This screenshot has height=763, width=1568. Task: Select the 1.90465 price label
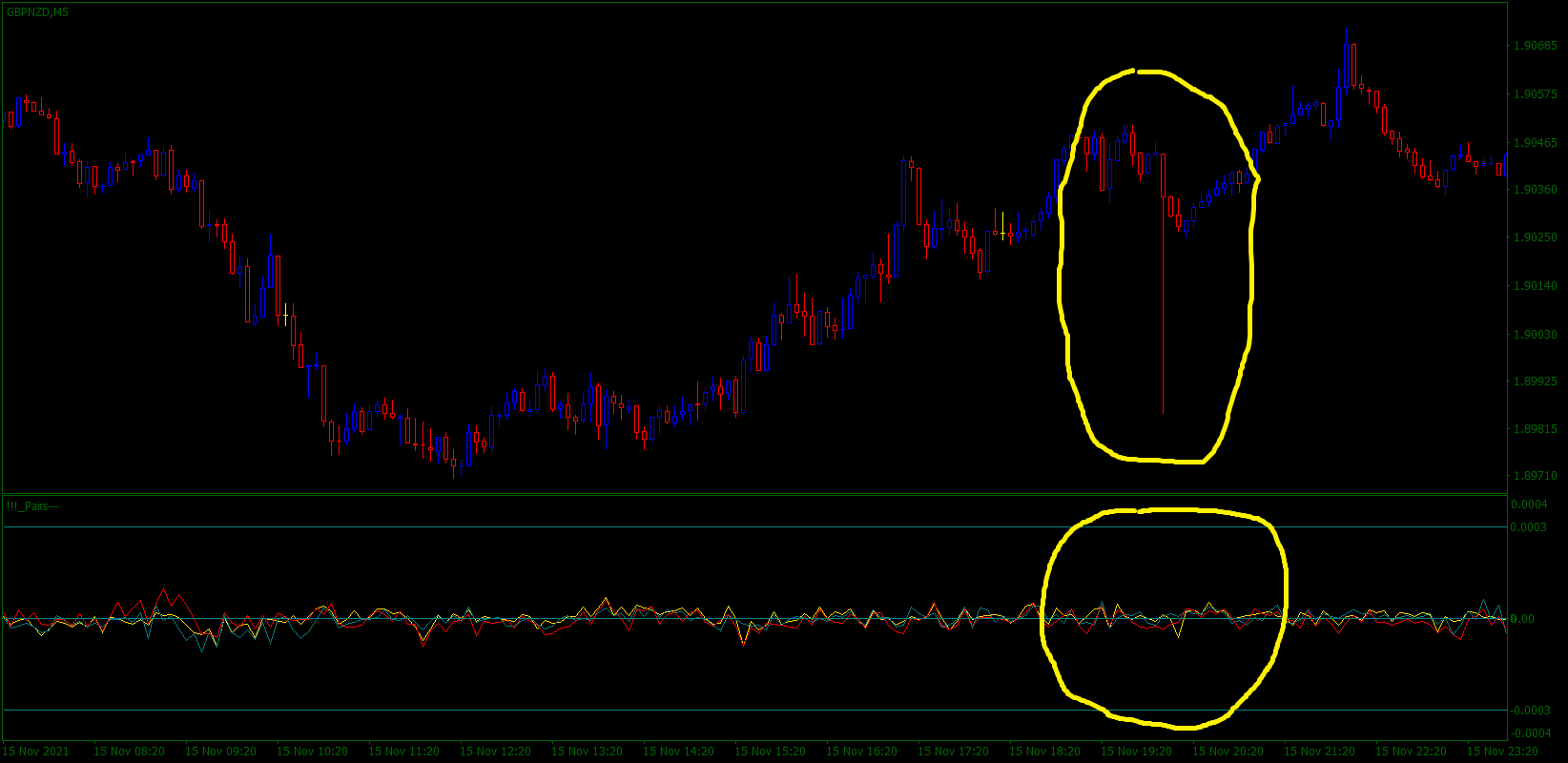1537,143
